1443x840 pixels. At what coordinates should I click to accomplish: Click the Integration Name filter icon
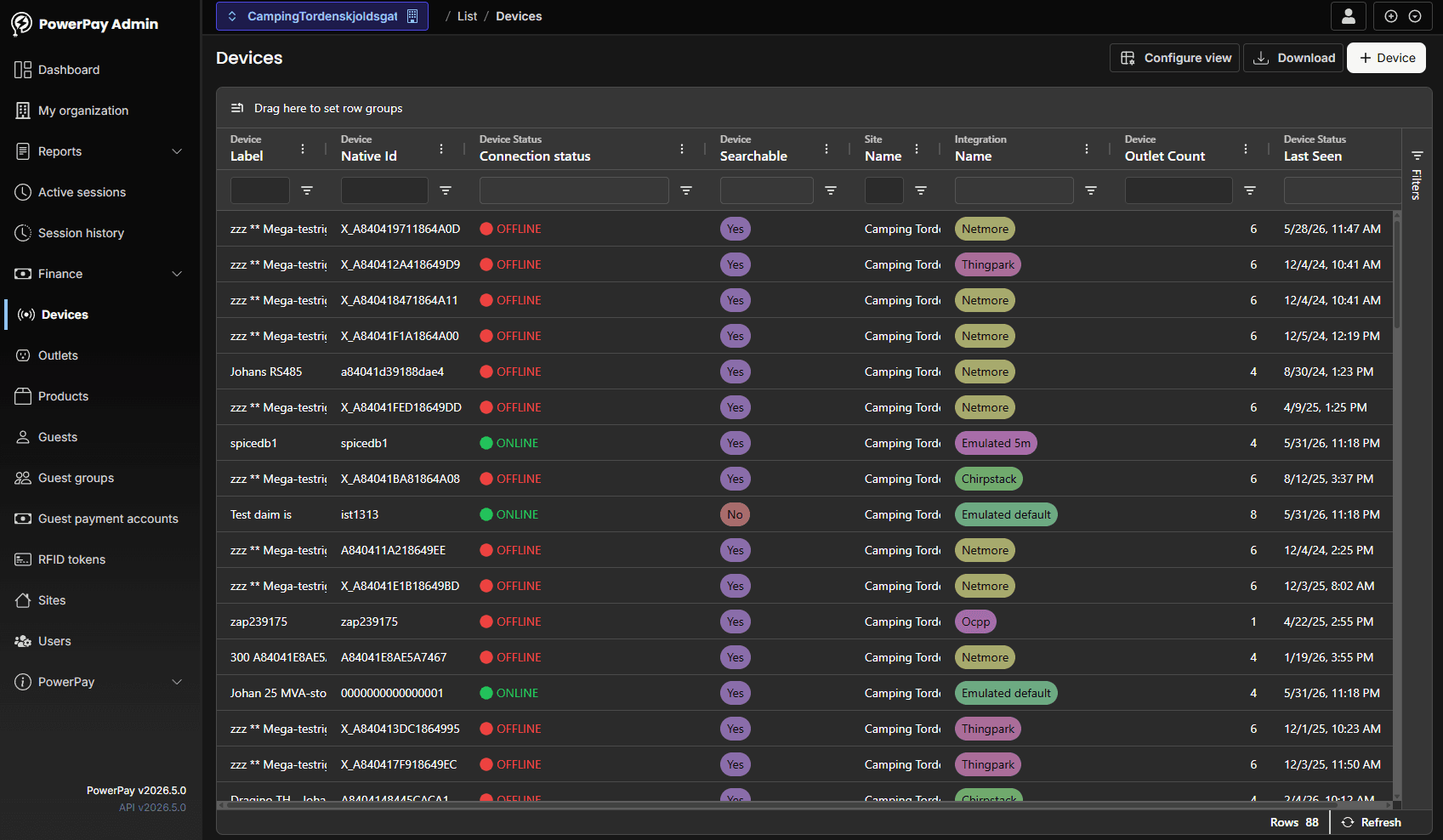pos(1091,190)
